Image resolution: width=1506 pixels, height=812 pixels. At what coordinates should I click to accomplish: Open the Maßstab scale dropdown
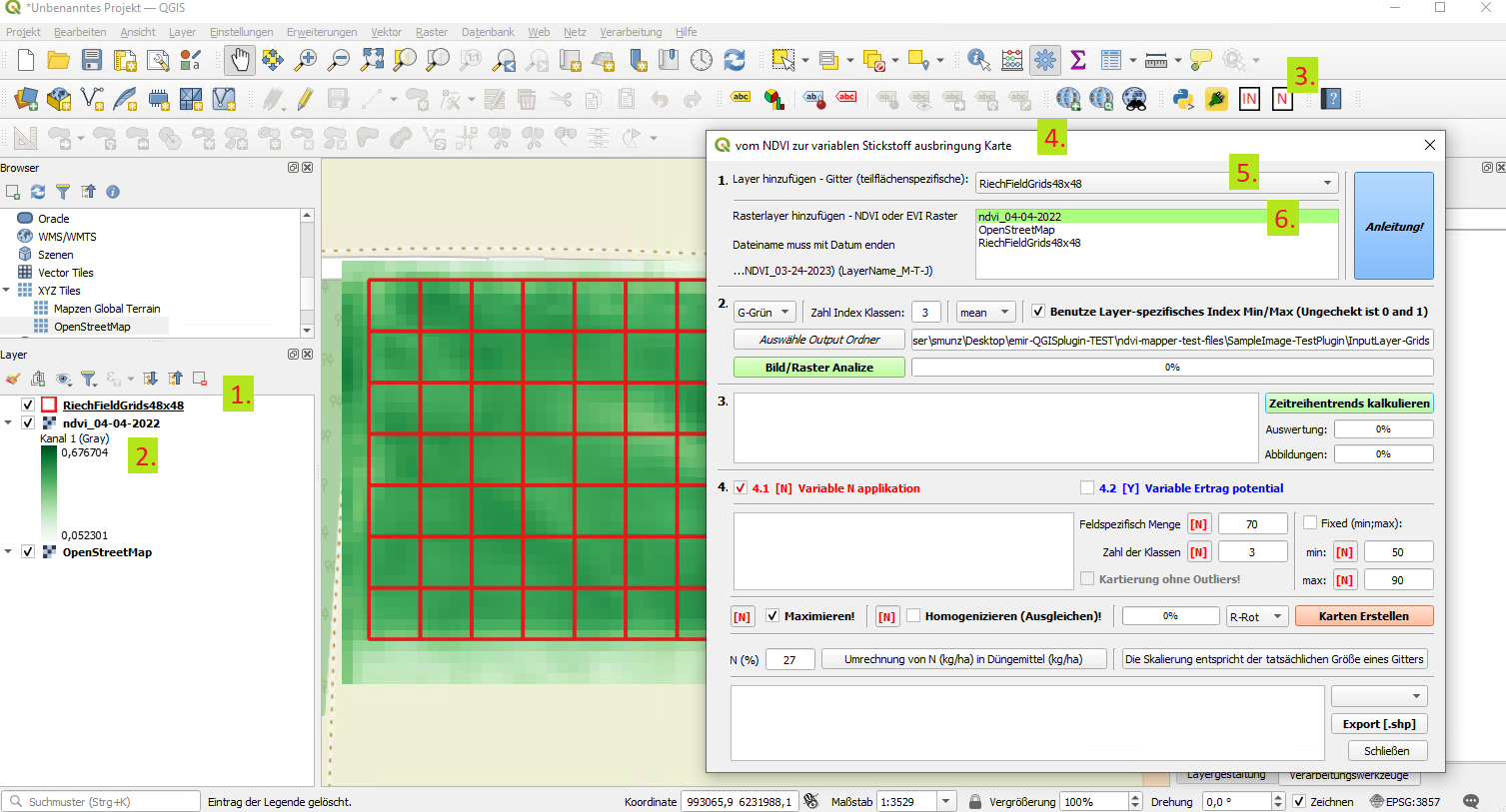946,802
